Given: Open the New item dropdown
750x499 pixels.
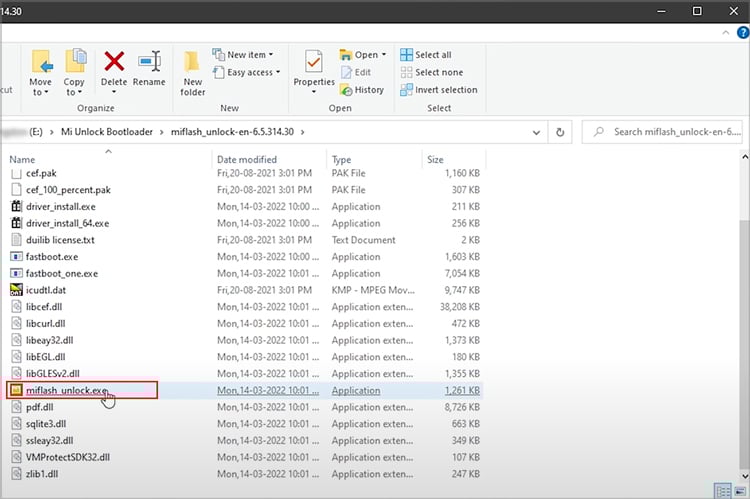Looking at the screenshot, I should pyautogui.click(x=243, y=55).
